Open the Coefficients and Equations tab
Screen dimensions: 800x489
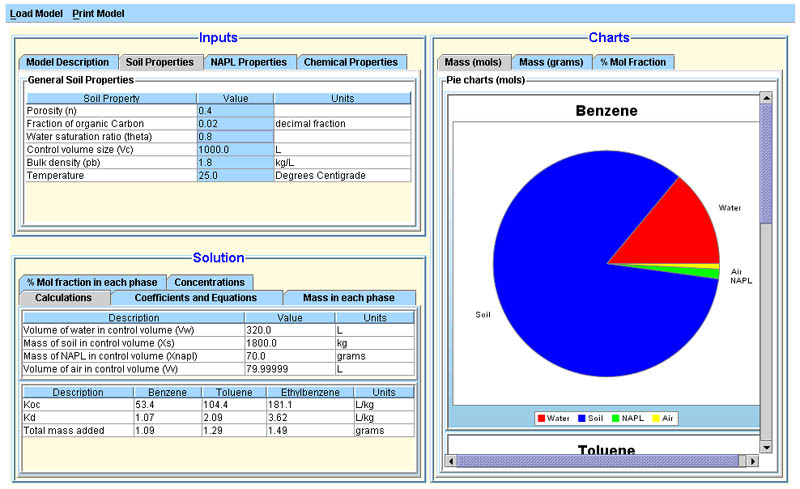pyautogui.click(x=195, y=298)
